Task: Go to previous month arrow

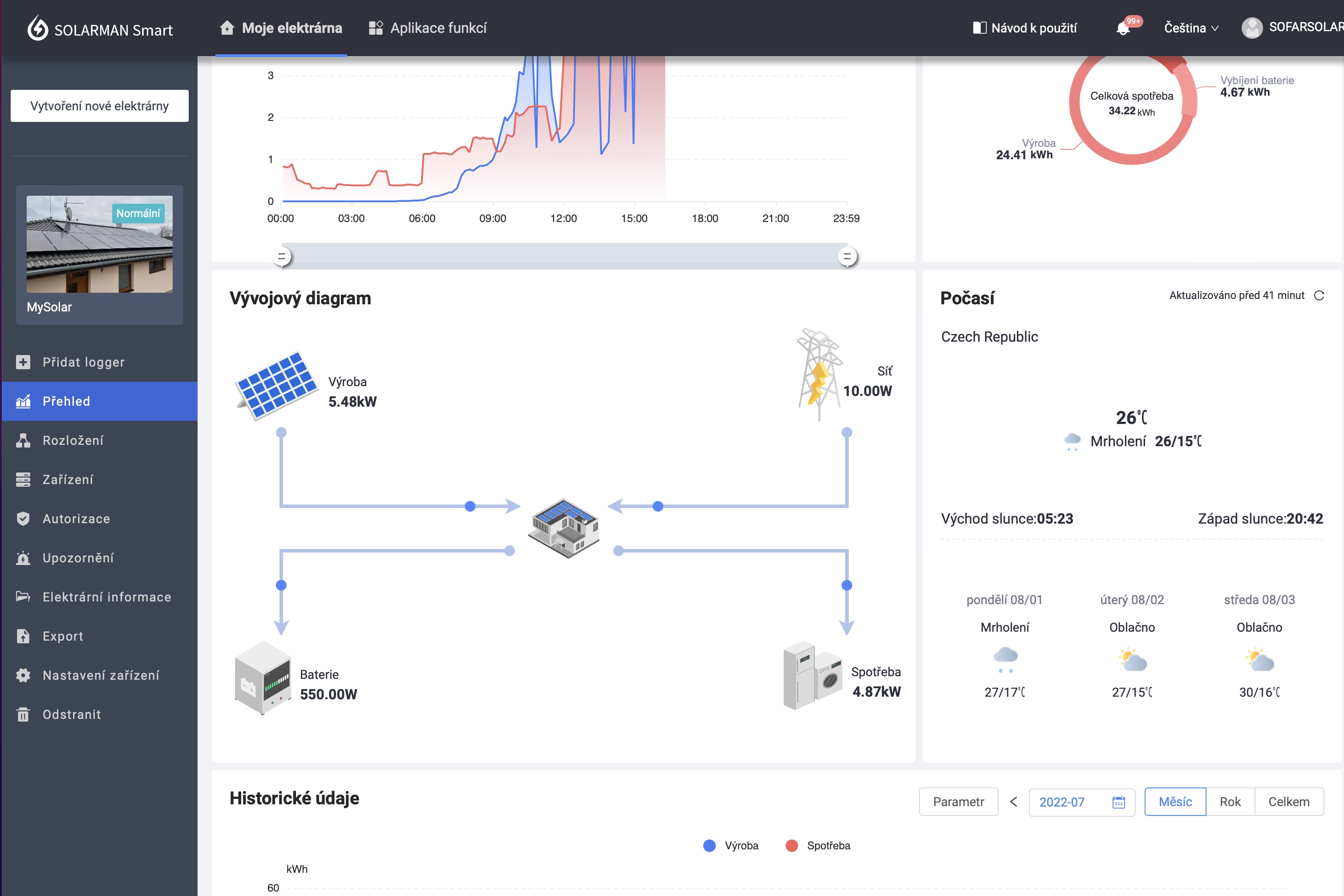Action: point(1014,802)
